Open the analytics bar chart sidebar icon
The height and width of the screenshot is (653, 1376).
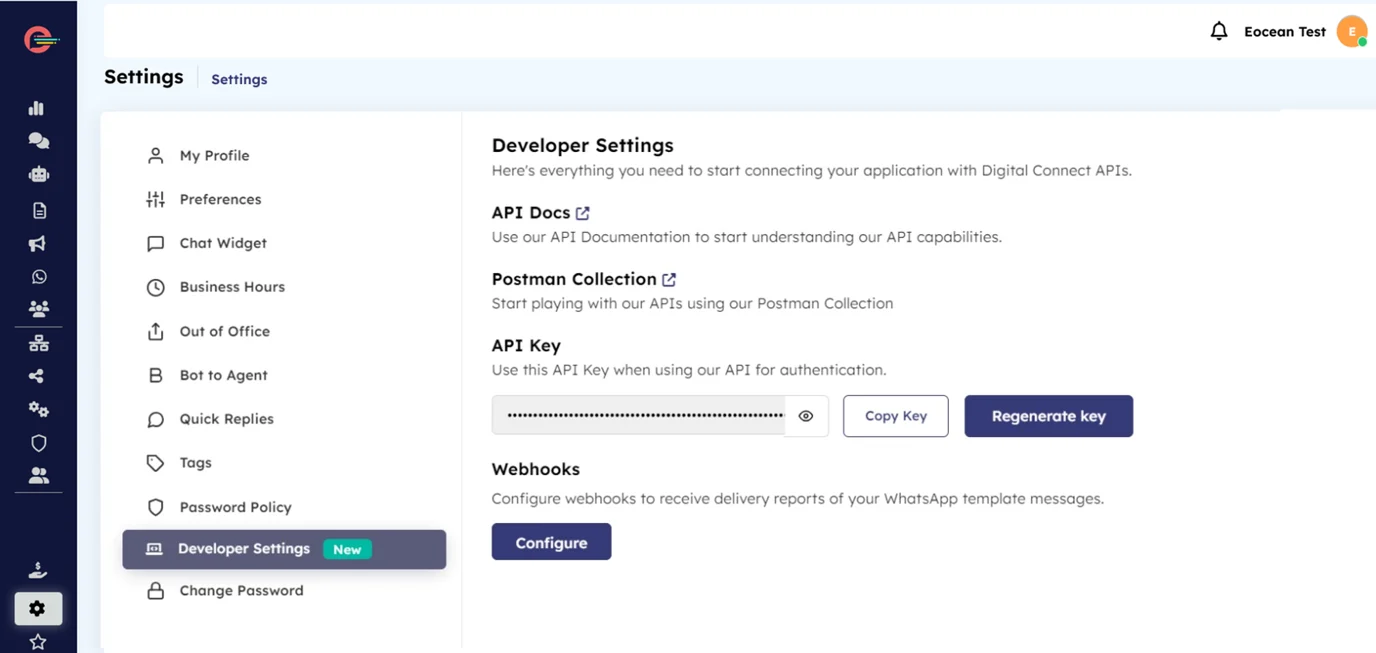coord(37,108)
